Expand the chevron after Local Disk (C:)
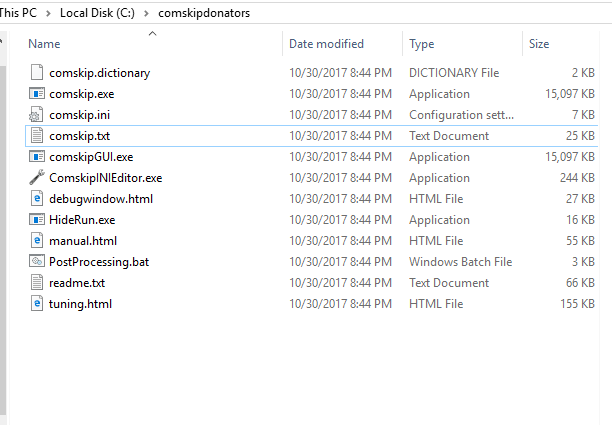Screen dimensions: 612x425 click(x=146, y=13)
